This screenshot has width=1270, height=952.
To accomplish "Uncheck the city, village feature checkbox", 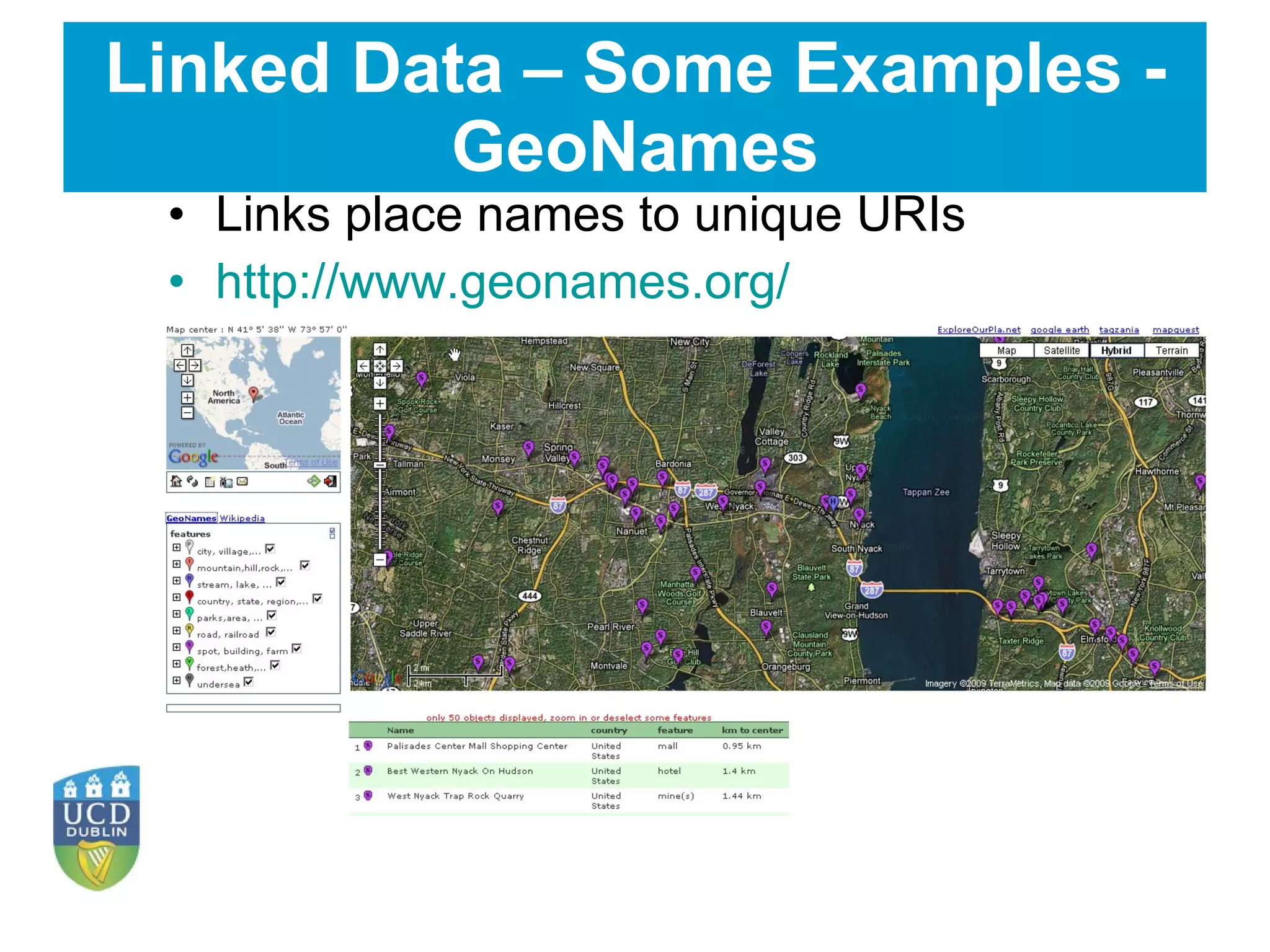I will [270, 549].
